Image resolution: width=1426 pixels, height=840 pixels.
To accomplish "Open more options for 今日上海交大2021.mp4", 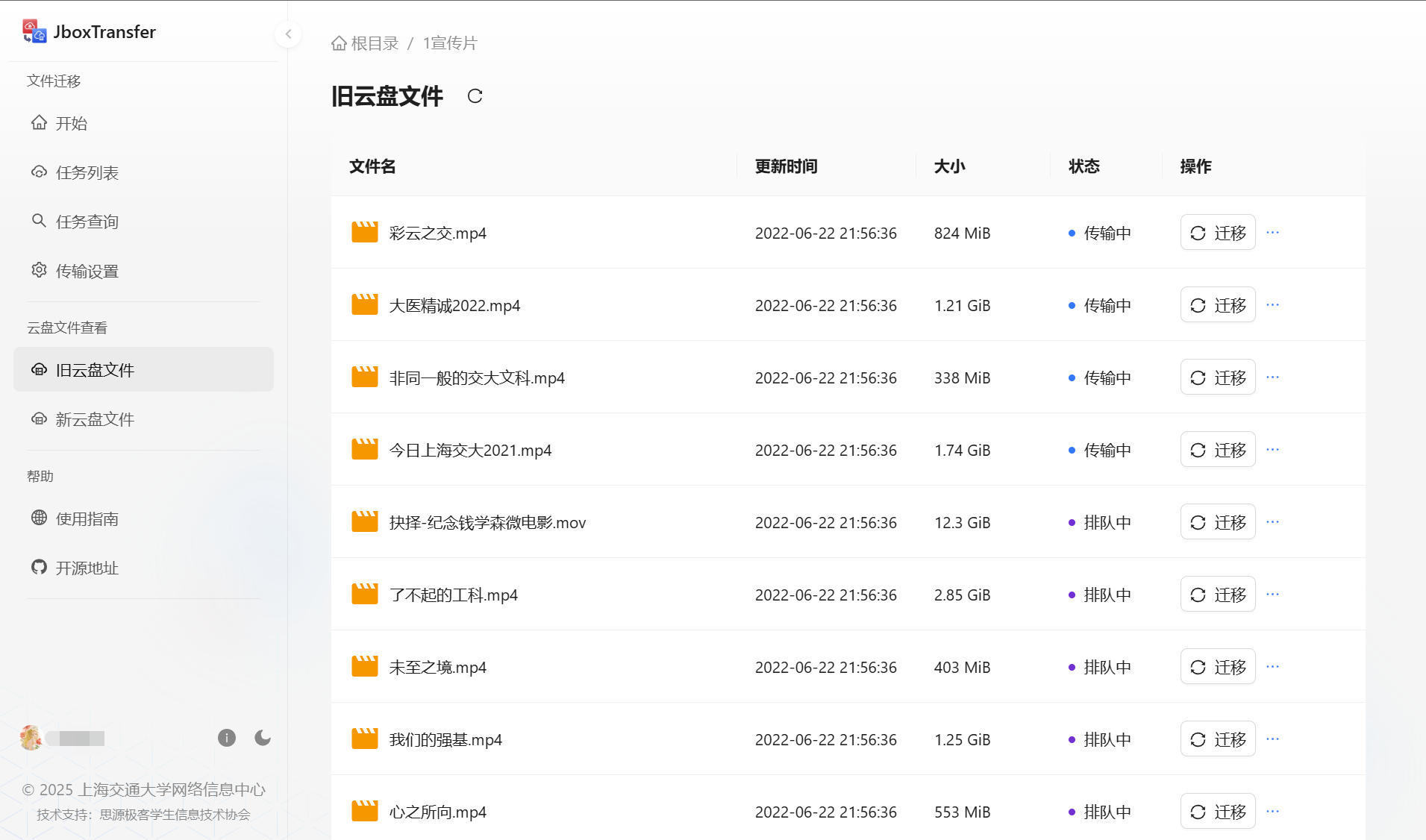I will 1273,450.
